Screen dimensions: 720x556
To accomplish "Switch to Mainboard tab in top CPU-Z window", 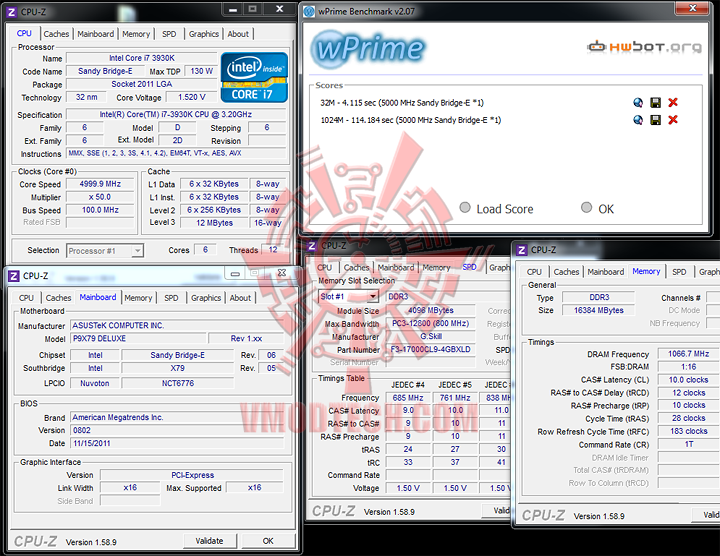I will tap(96, 34).
